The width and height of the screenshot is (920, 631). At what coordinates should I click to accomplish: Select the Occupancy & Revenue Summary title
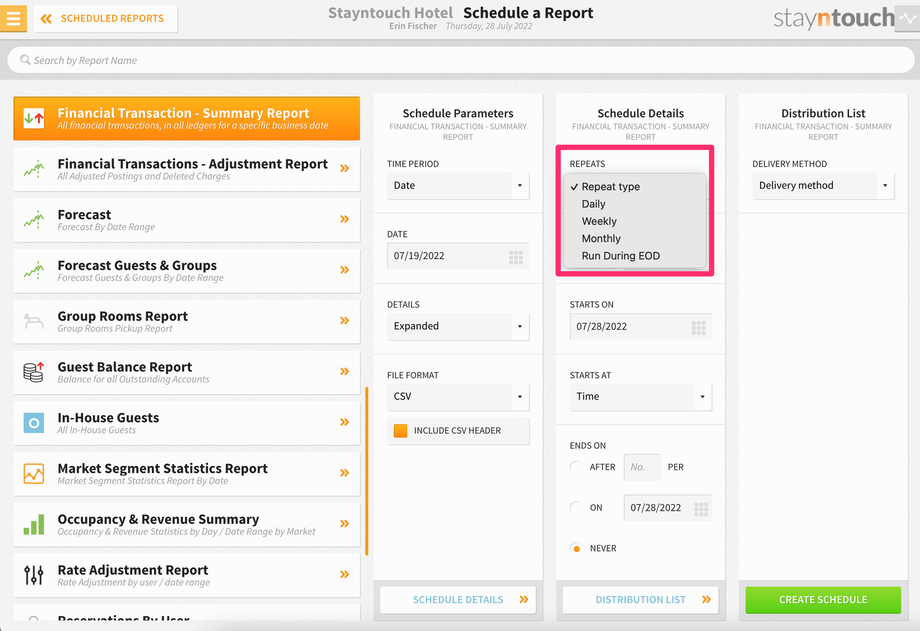point(158,519)
